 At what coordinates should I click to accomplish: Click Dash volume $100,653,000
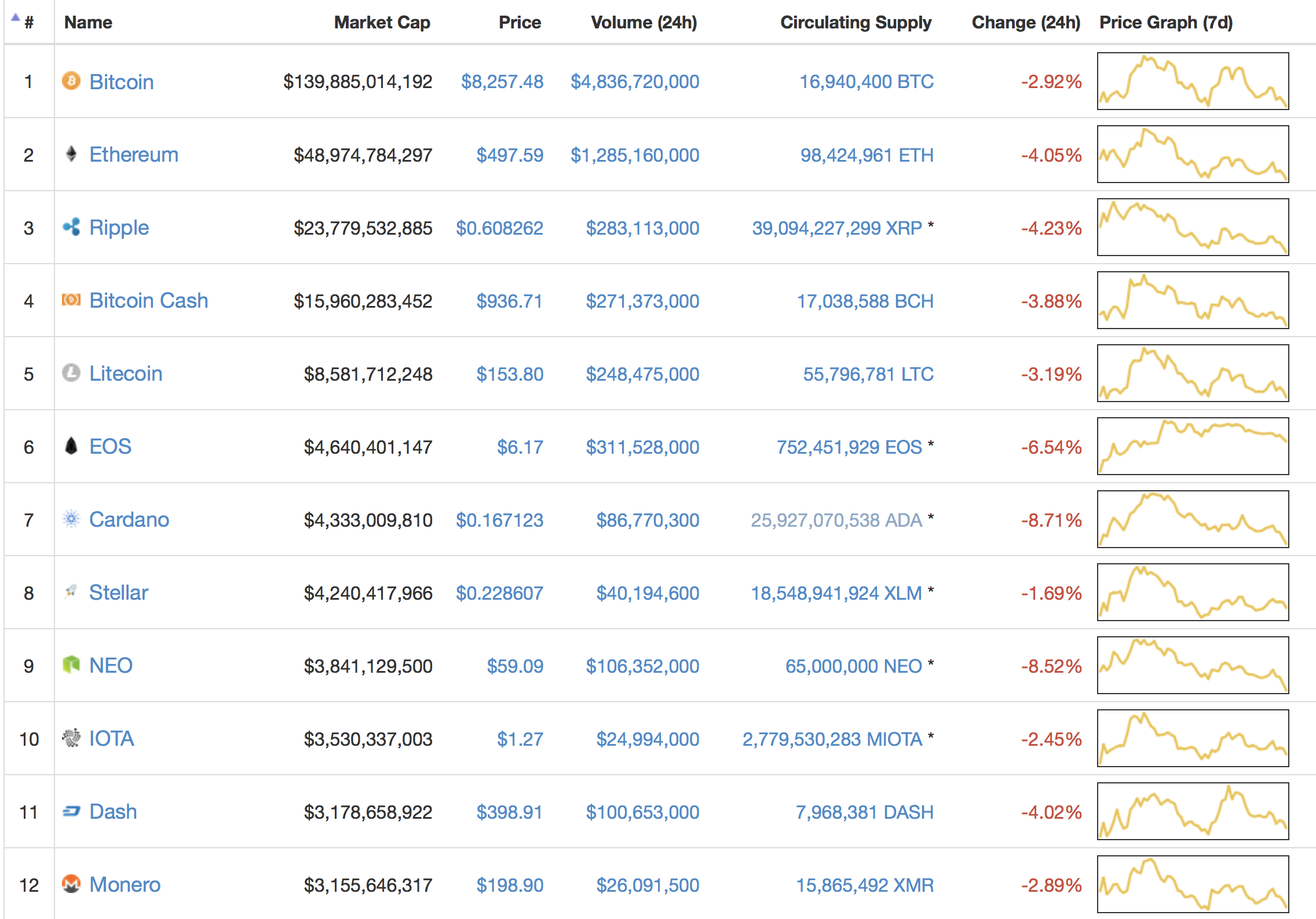click(x=642, y=812)
